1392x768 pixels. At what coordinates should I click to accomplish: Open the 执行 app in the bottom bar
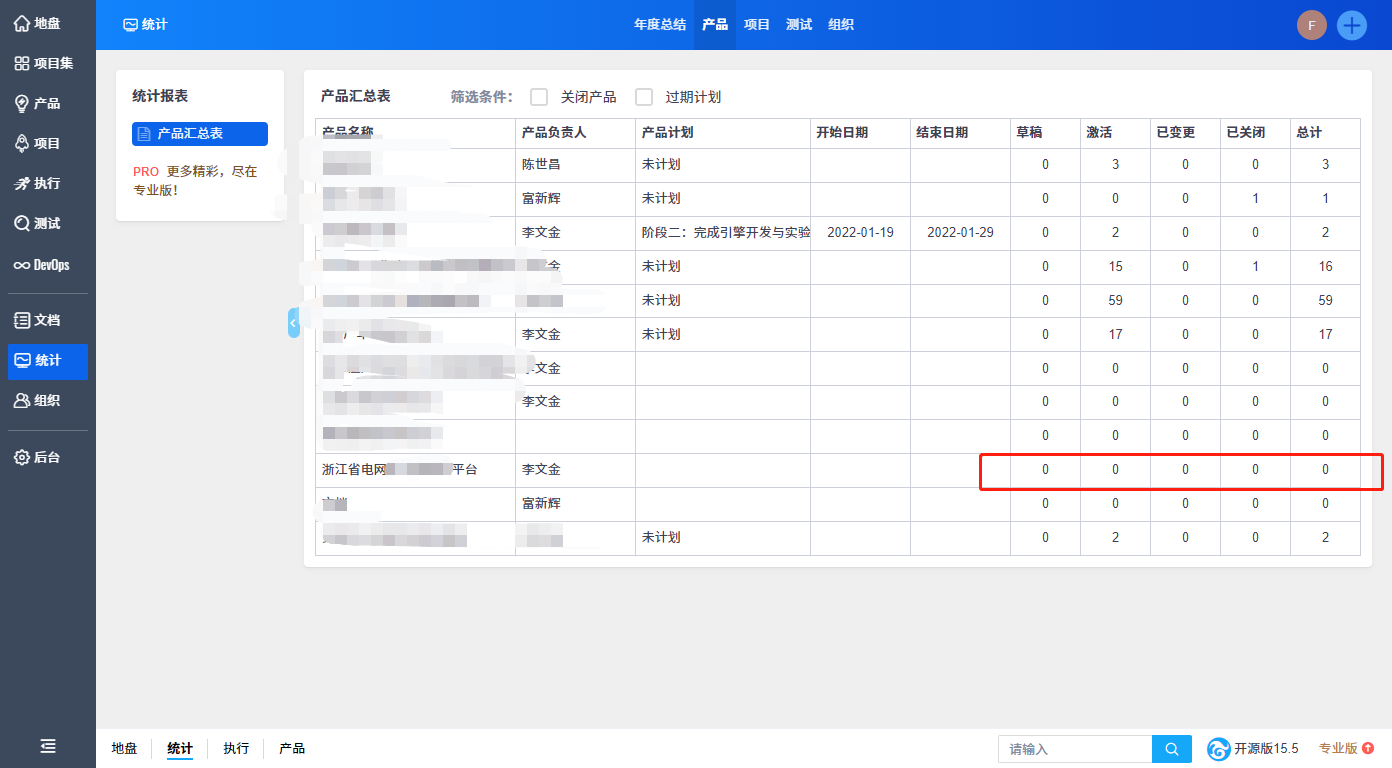pos(236,748)
